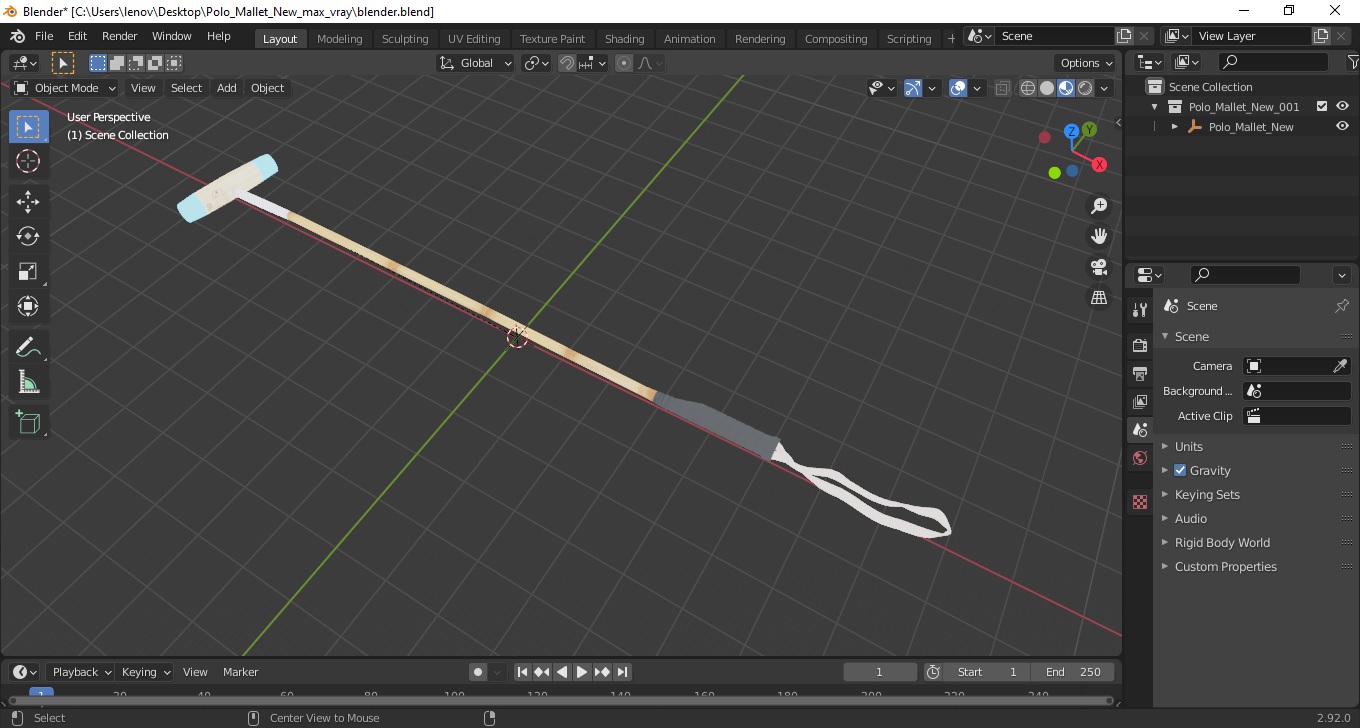
Task: Open the Playback dropdown
Action: coord(81,672)
